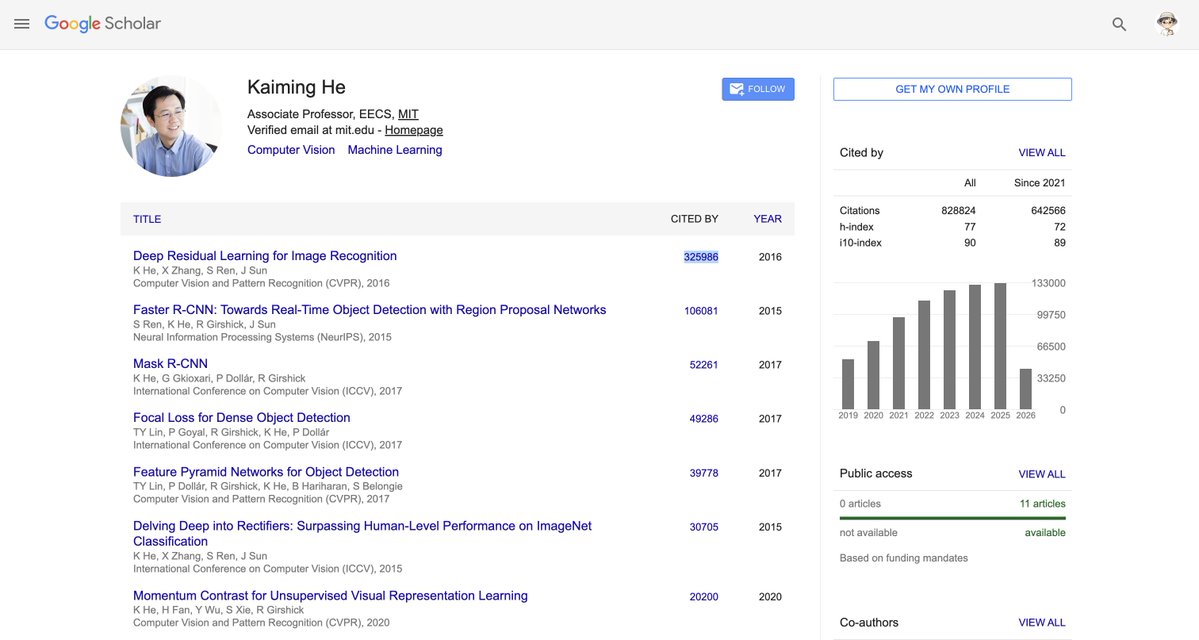1199x640 pixels.
Task: Open Deep Residual Learning for Image Recognition
Action: click(x=265, y=255)
